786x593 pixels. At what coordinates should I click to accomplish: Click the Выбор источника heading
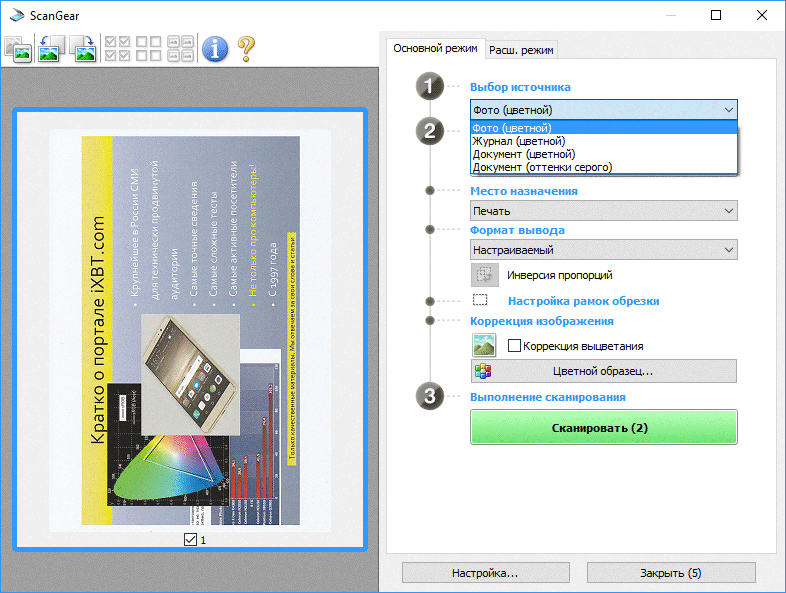click(x=520, y=87)
